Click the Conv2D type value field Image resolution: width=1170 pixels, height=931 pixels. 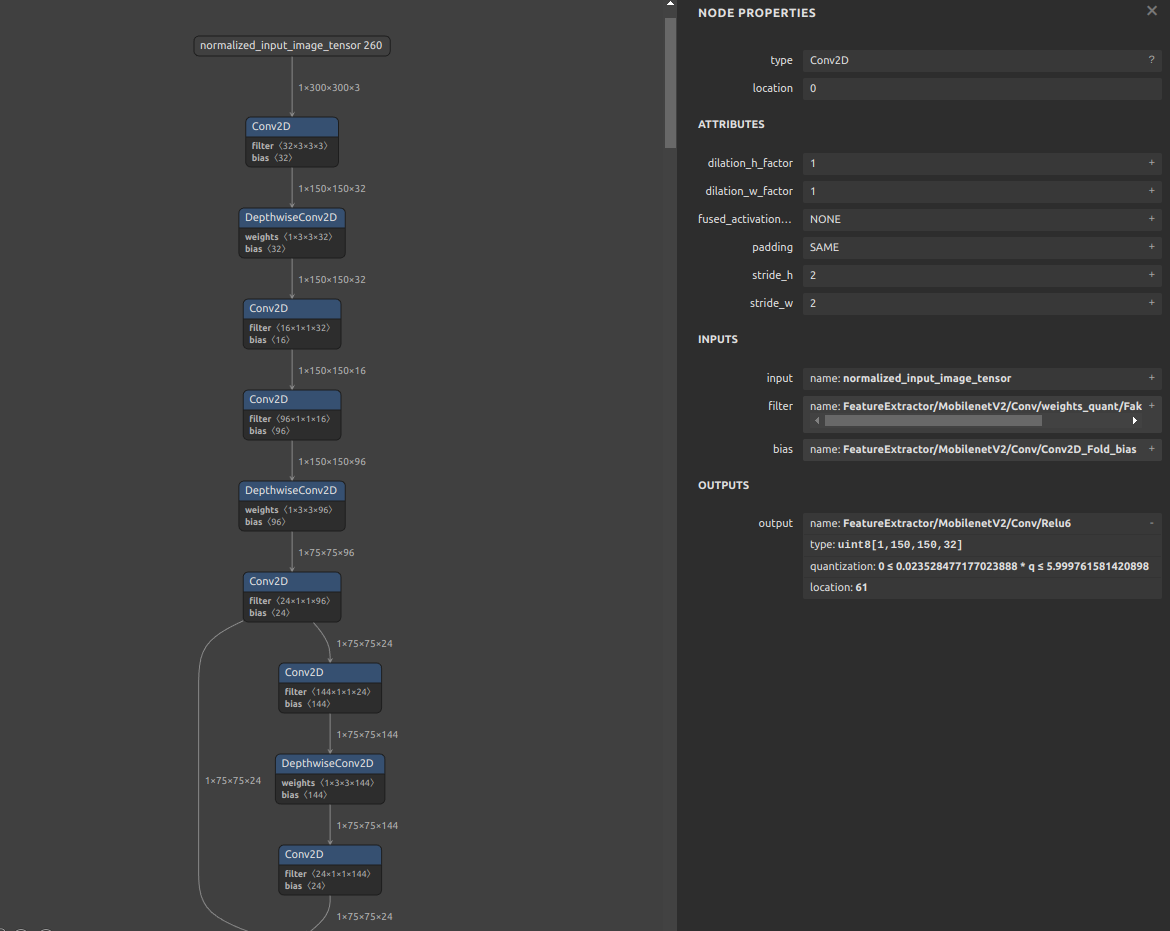(x=975, y=60)
